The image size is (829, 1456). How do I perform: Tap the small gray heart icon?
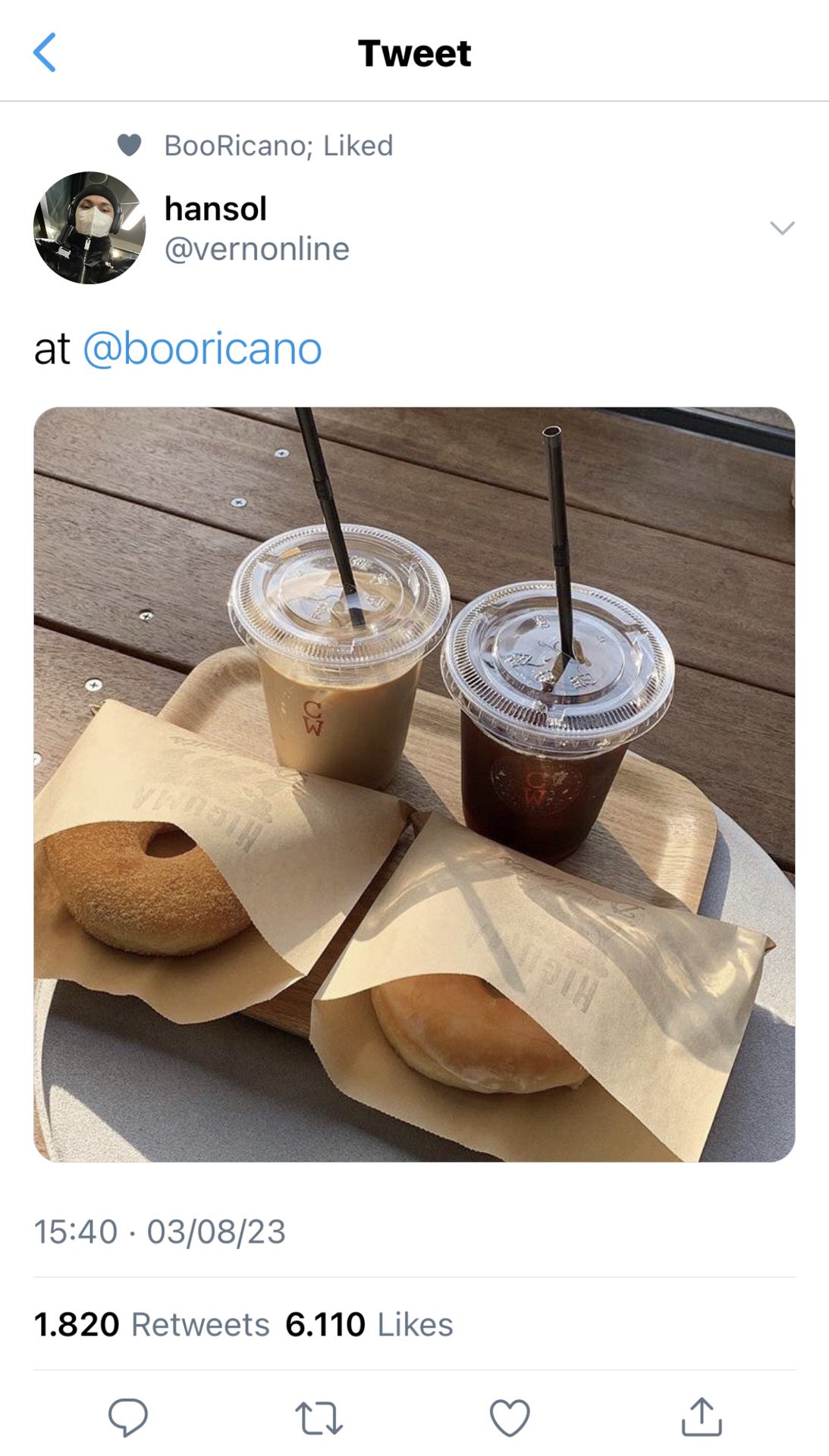coord(130,145)
